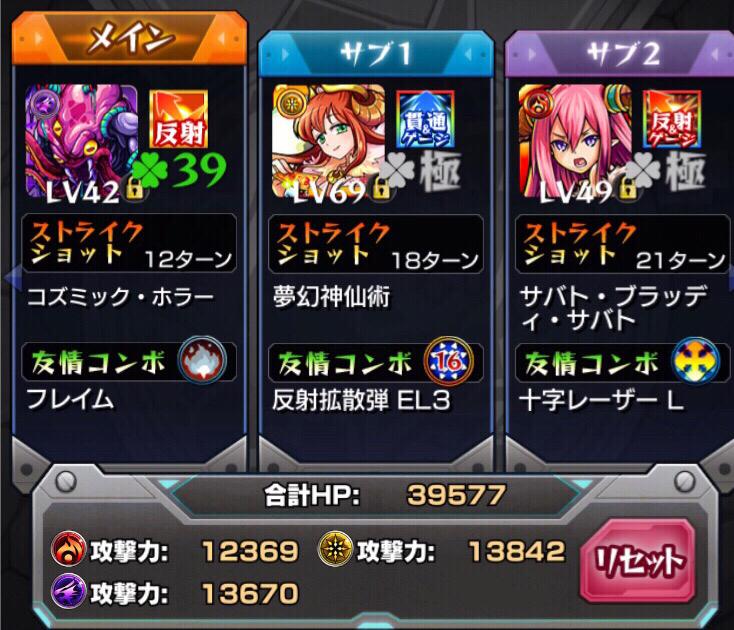Viewport: 734px width, 630px height.
Task: Toggle the lock on LV49 monster
Action: [x=628, y=188]
